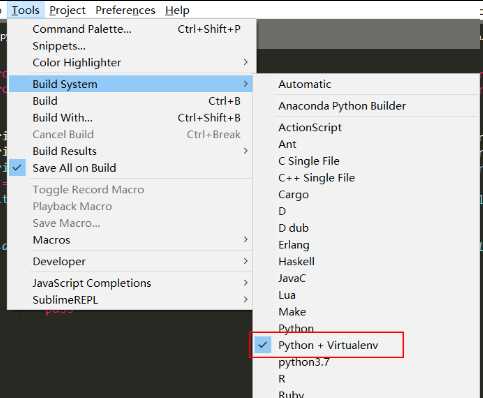483x398 pixels.
Task: Open the Project menu
Action: pyautogui.click(x=67, y=10)
